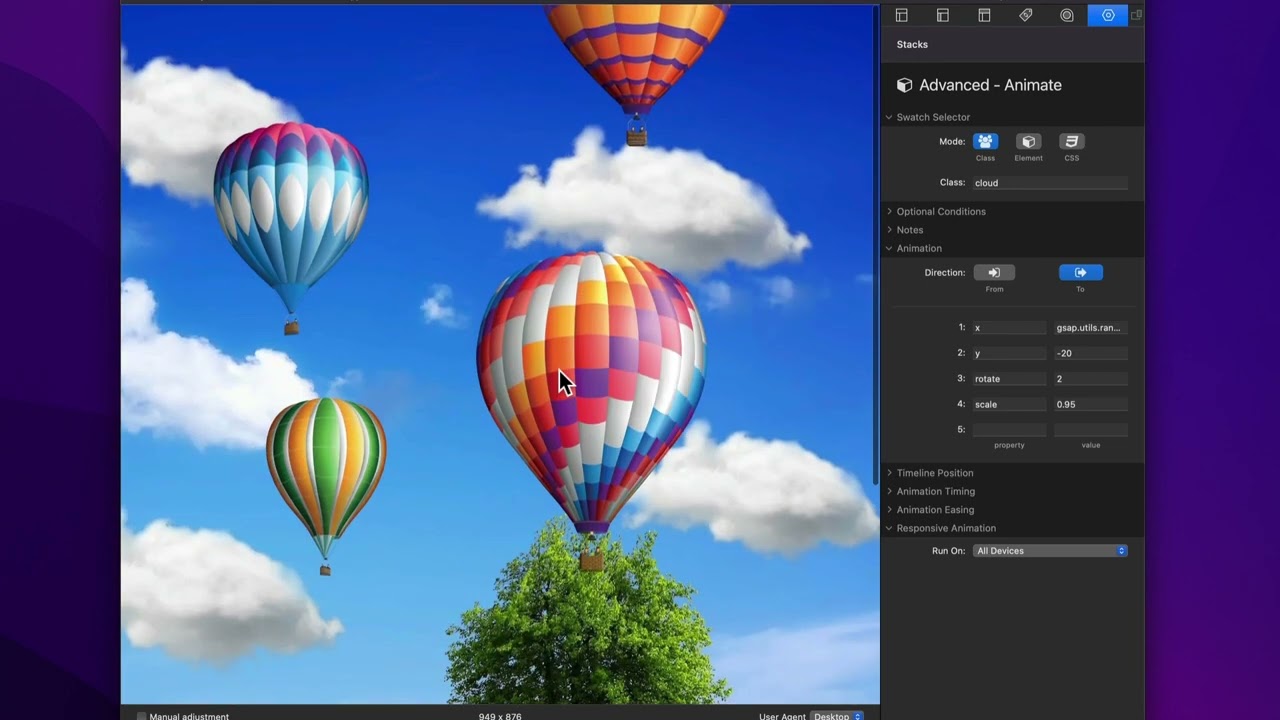This screenshot has height=720, width=1280.
Task: Click value field 1 with gsap.utils.ran...
Action: 1091,328
